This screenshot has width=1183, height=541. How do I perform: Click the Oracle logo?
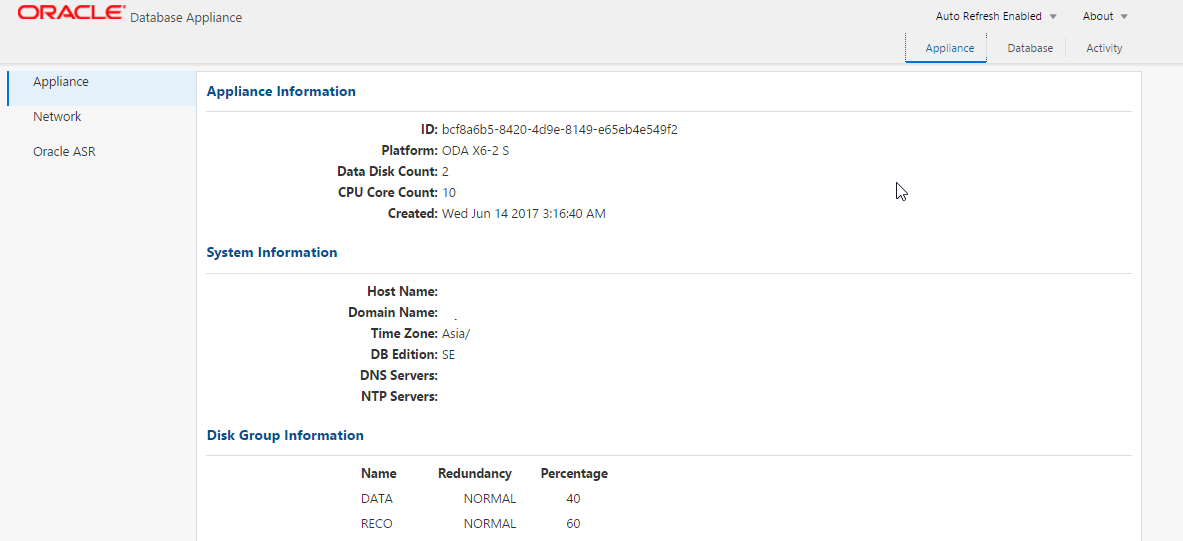[x=72, y=13]
